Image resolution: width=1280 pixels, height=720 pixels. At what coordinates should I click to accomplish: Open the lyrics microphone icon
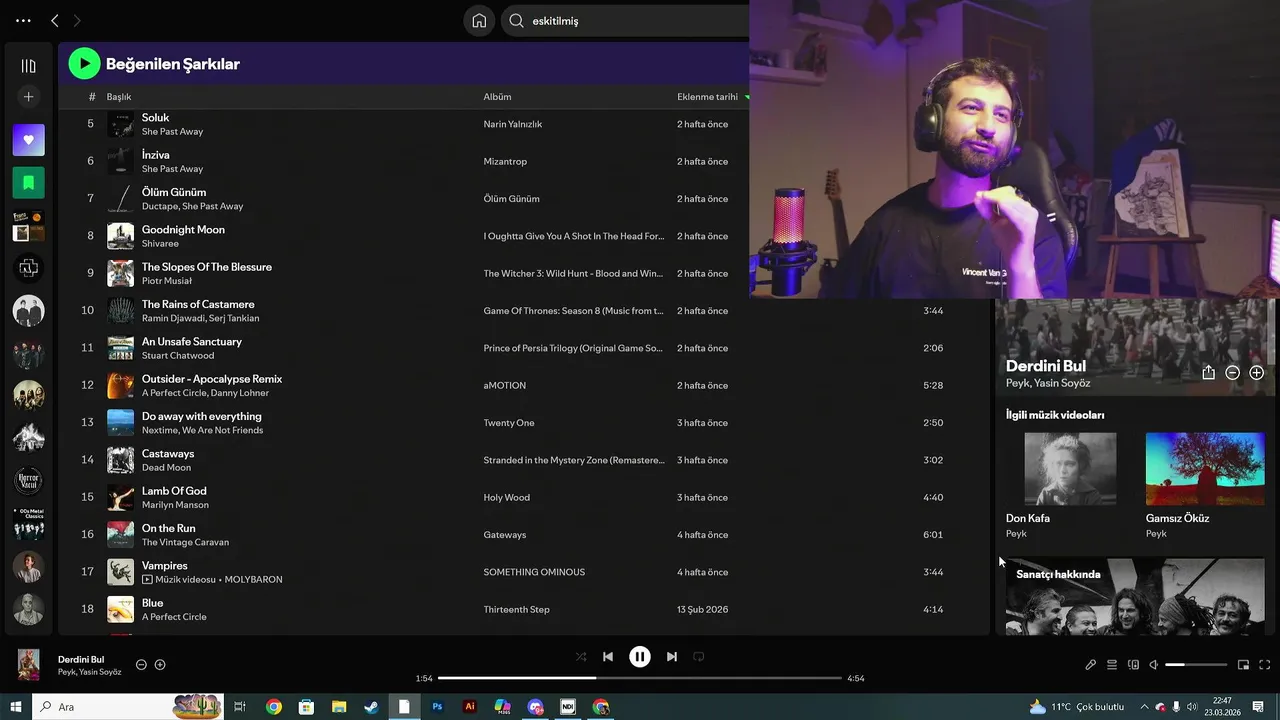tap(1091, 665)
